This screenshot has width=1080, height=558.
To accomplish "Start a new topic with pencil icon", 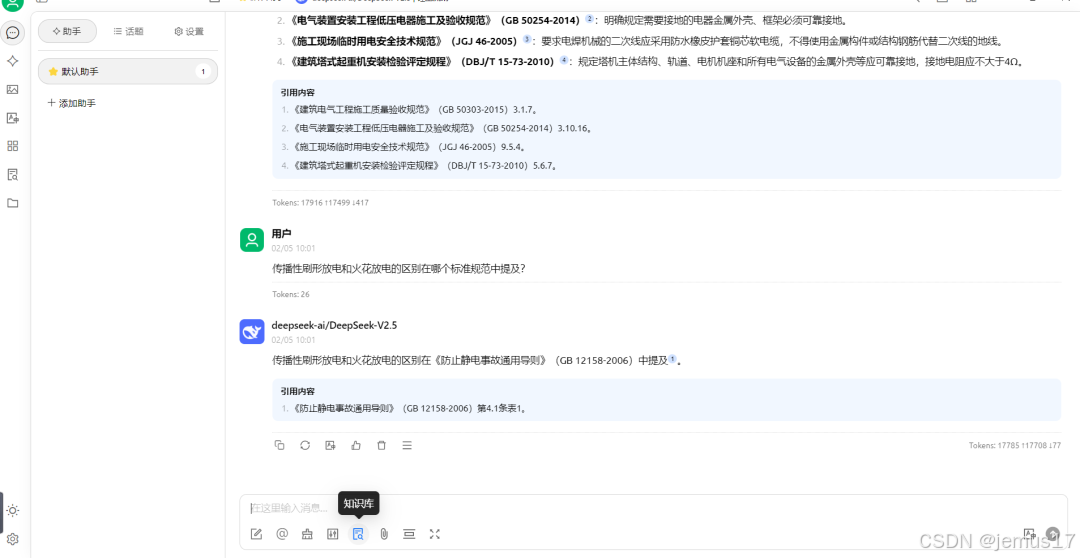I will [x=256, y=534].
